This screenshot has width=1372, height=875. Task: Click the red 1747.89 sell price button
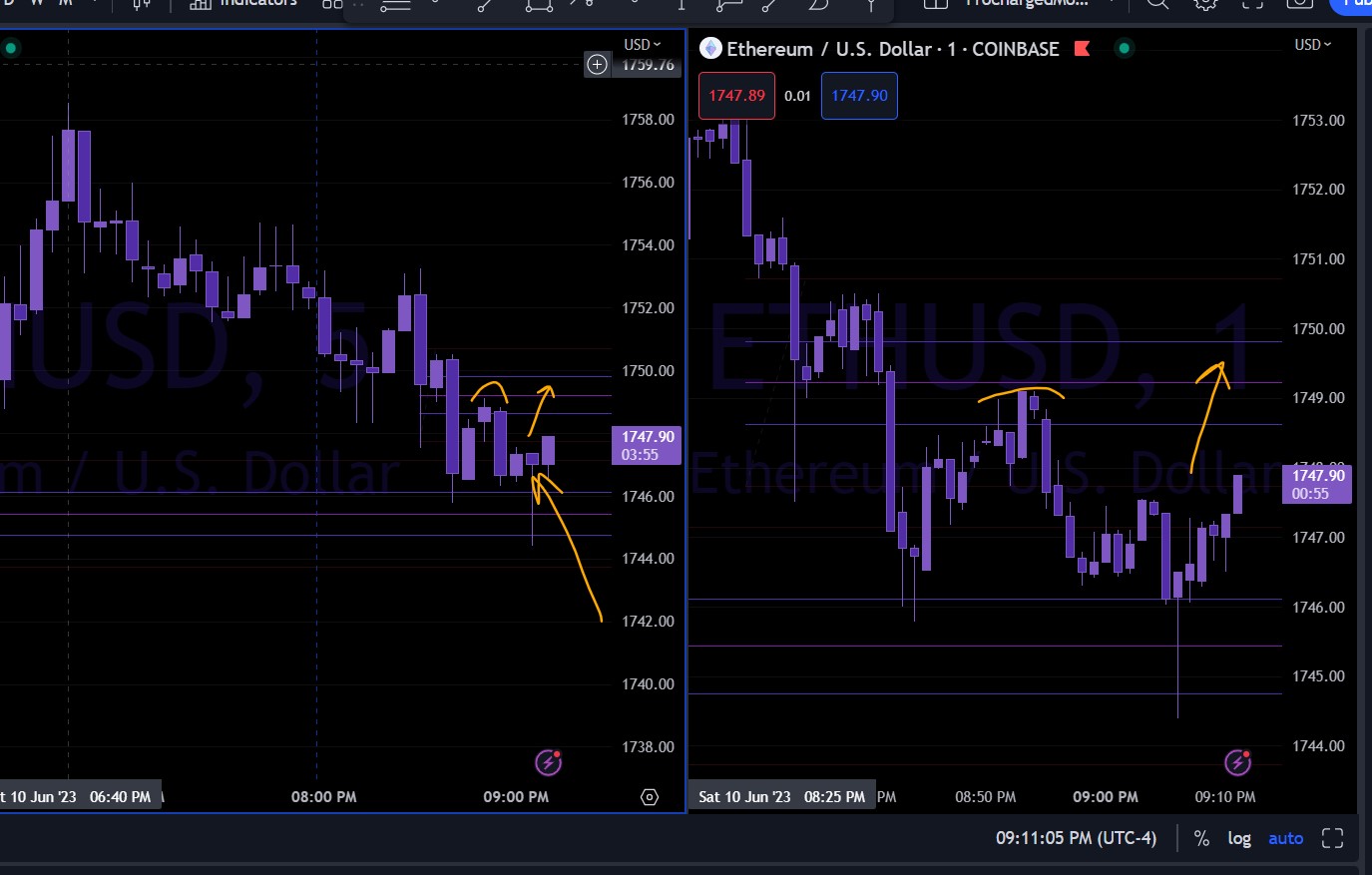pos(736,96)
